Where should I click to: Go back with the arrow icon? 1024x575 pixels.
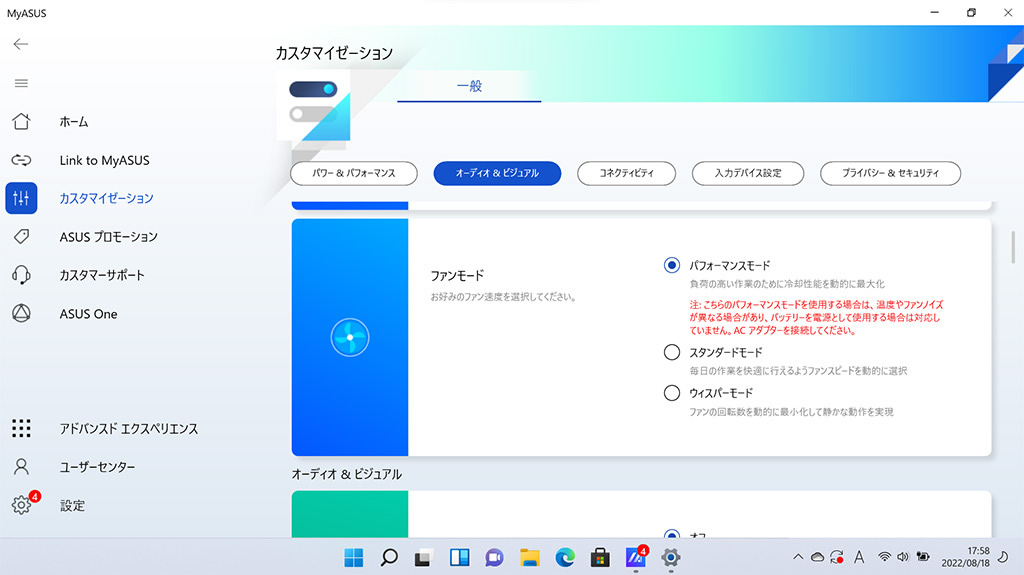pos(21,44)
